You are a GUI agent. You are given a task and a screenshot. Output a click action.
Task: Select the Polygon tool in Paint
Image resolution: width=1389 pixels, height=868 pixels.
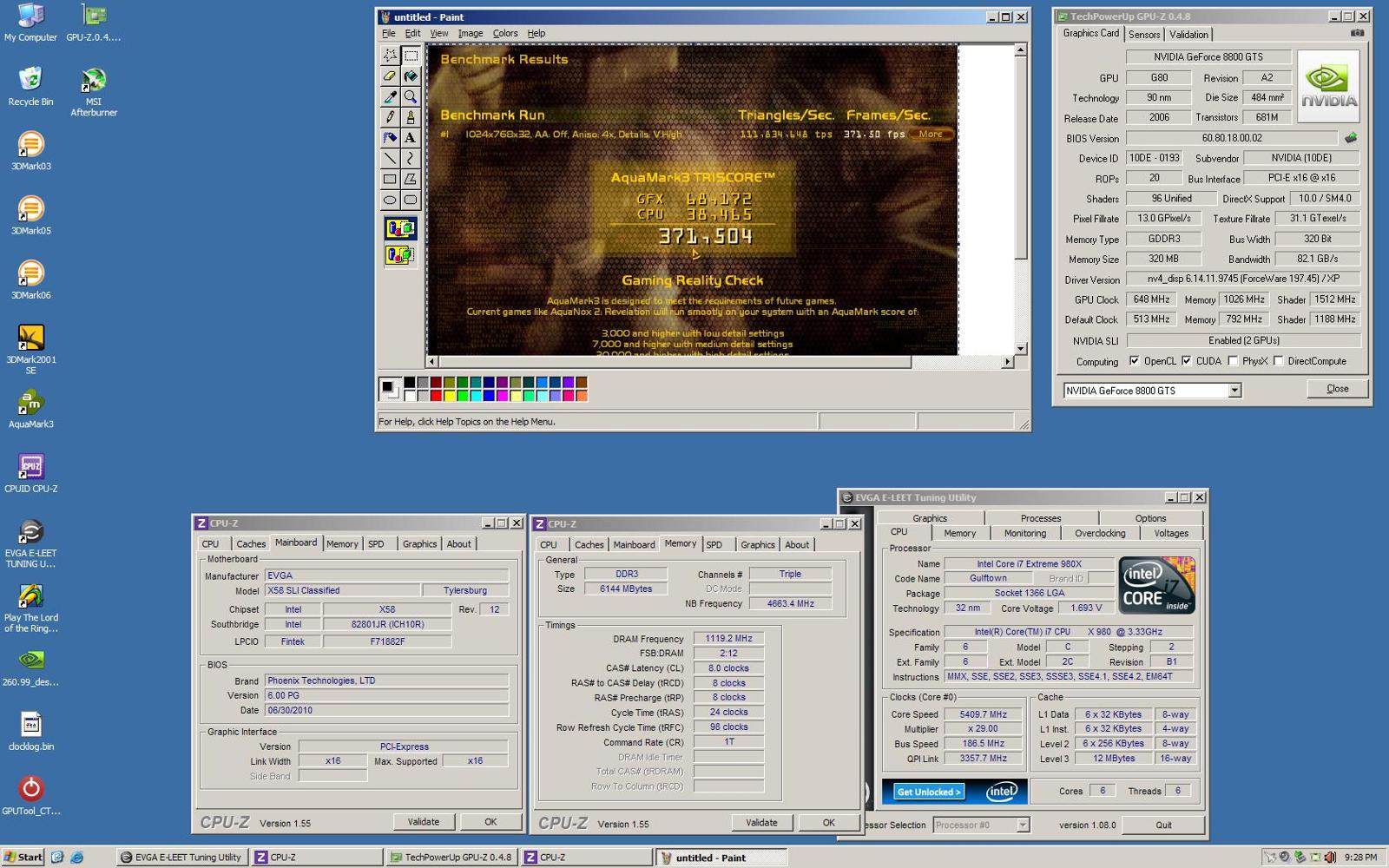tap(411, 179)
